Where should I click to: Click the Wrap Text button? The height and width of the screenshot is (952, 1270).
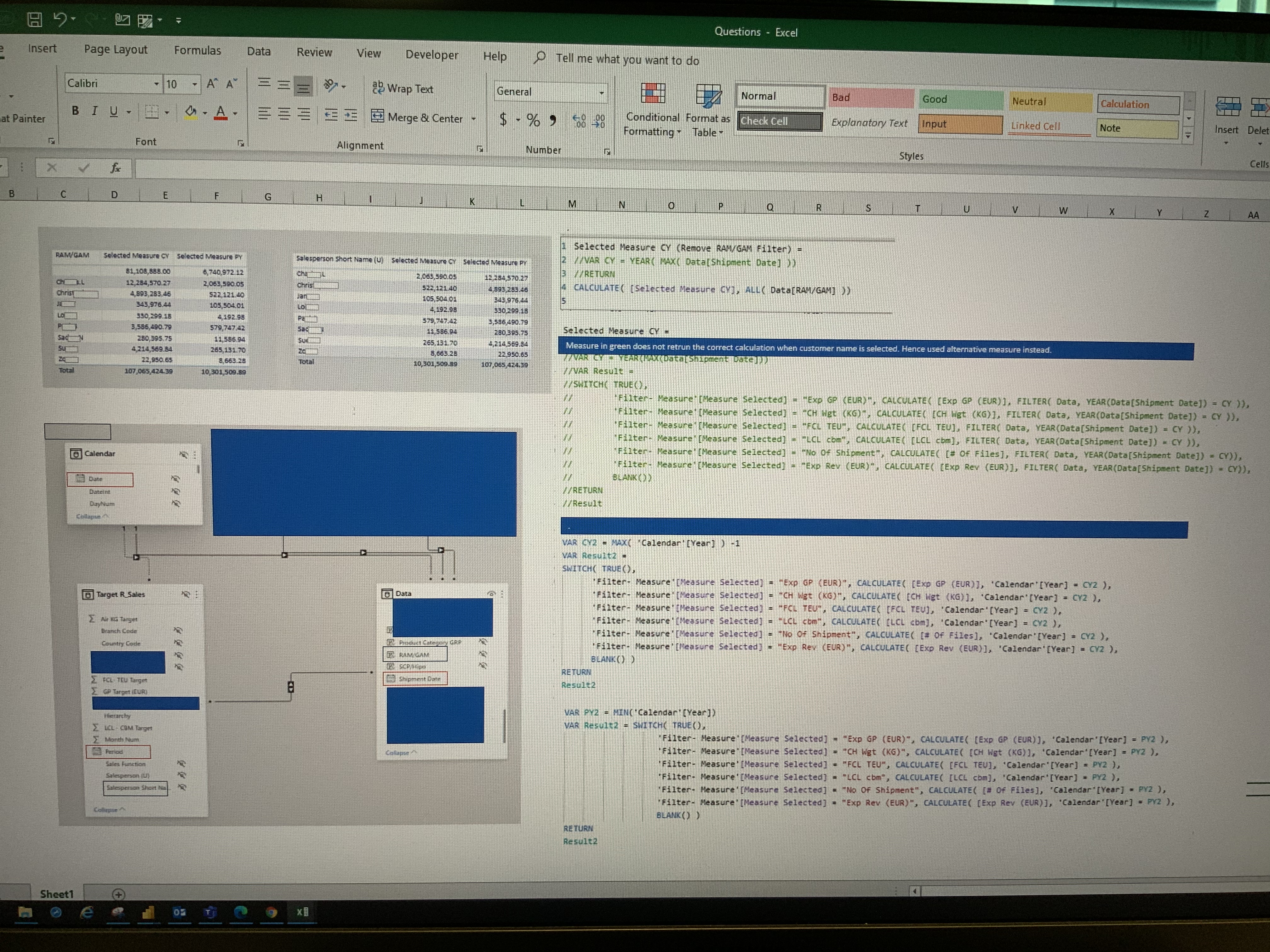click(x=403, y=88)
